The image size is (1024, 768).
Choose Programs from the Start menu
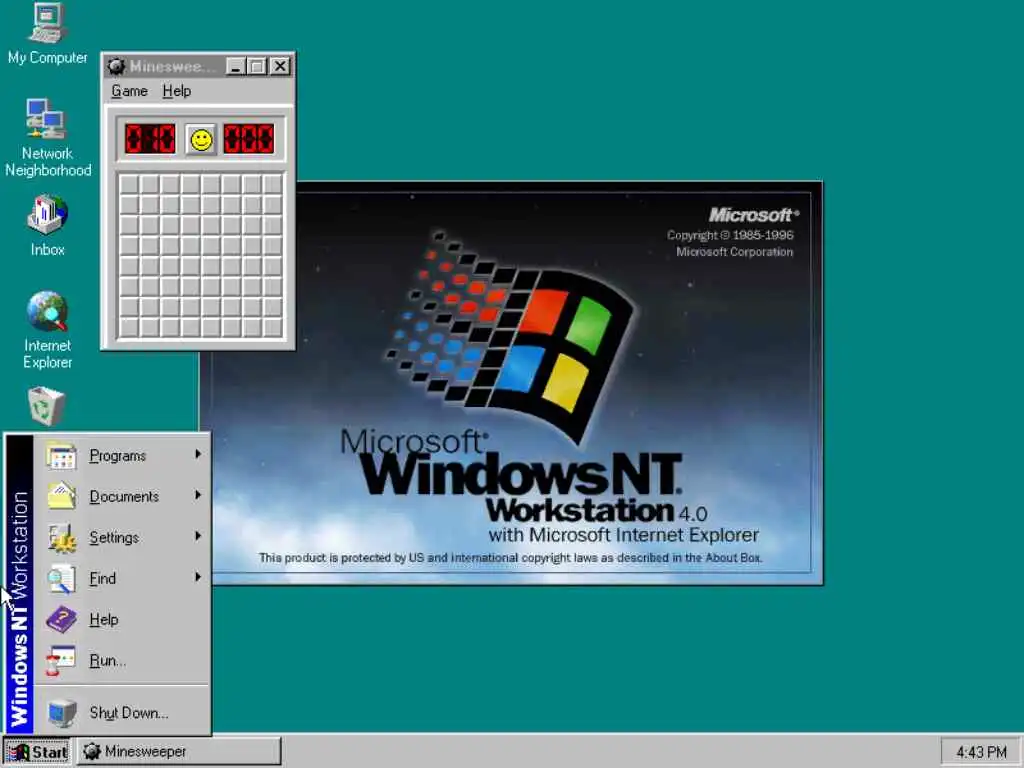pyautogui.click(x=122, y=456)
